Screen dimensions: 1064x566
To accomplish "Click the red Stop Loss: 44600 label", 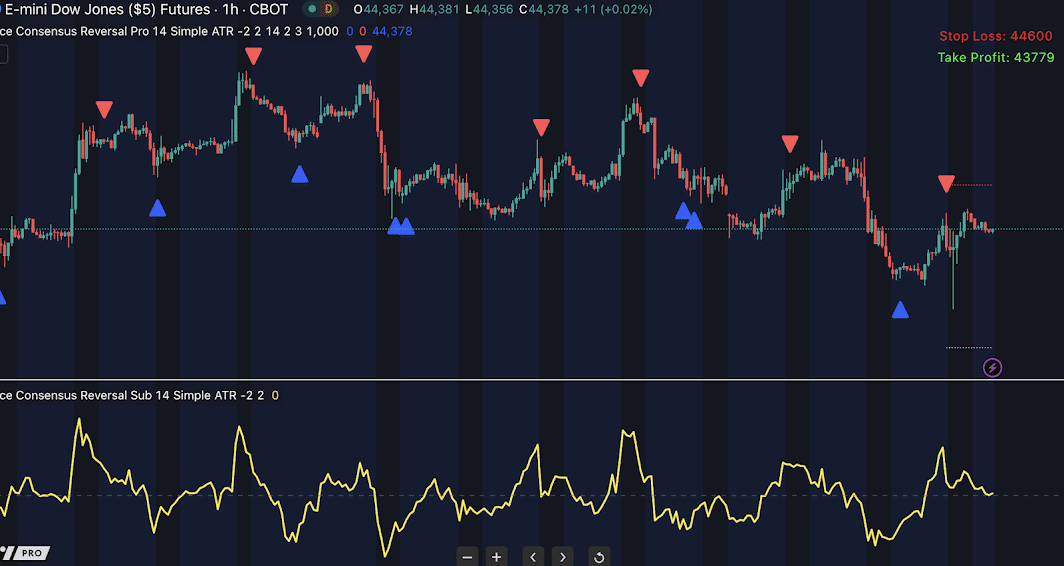I will point(995,36).
